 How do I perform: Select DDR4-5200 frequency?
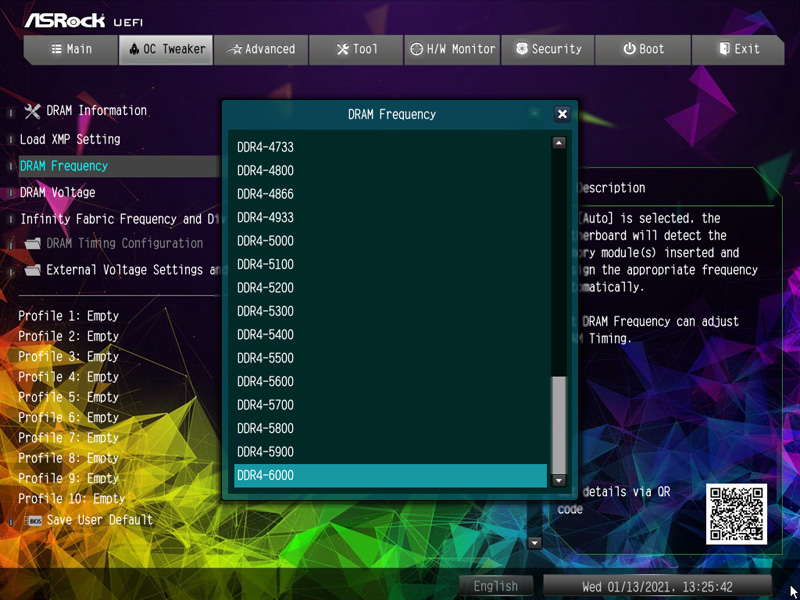(x=390, y=288)
